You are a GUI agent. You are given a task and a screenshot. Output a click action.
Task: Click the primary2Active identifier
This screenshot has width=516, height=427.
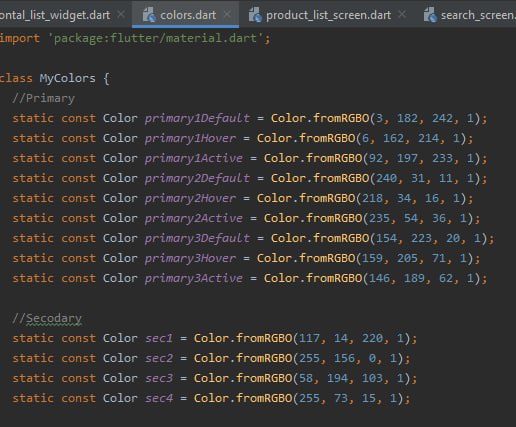[x=194, y=218]
